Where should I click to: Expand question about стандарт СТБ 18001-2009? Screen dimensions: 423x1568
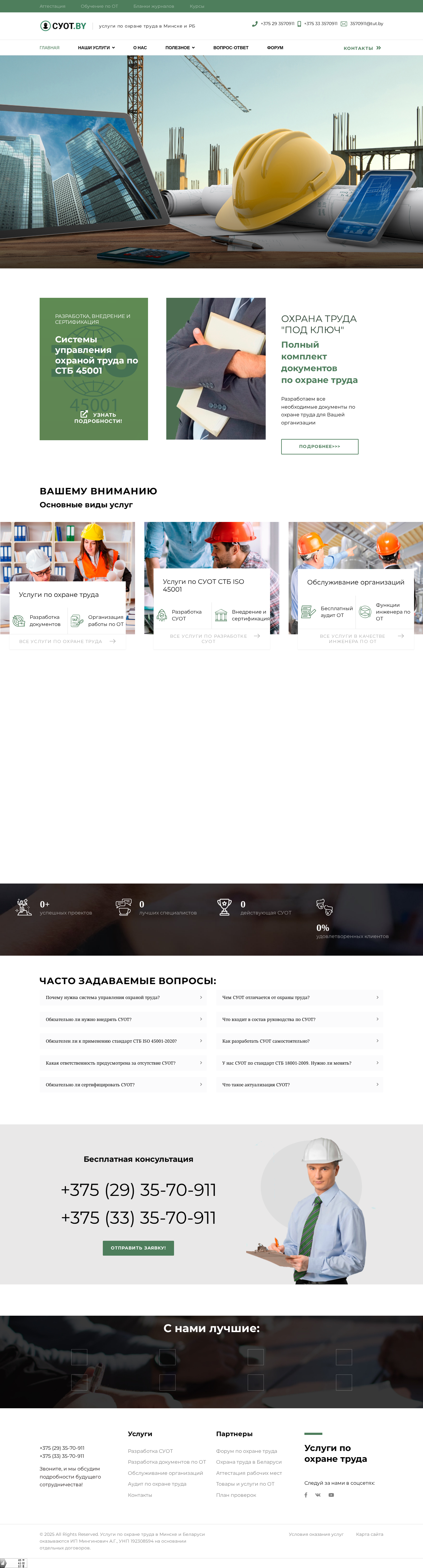coord(299,1063)
